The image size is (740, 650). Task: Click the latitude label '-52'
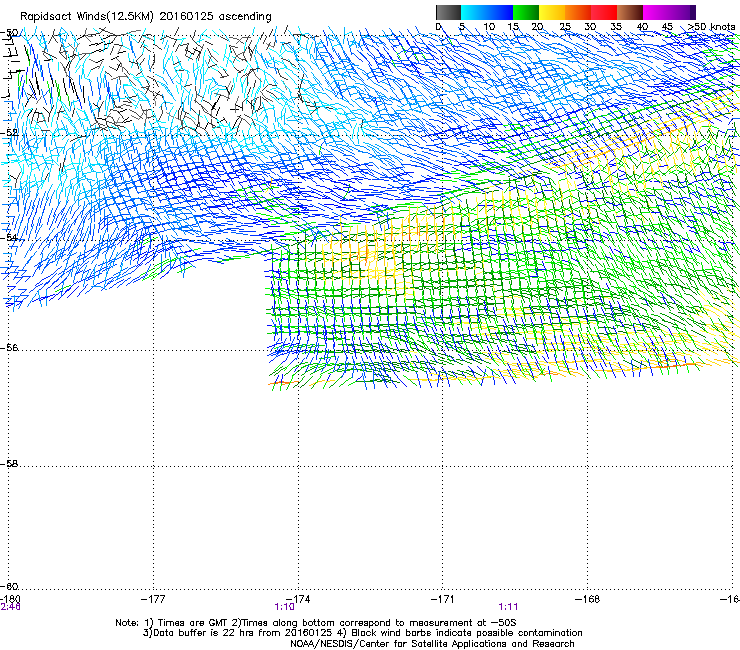tap(9, 133)
